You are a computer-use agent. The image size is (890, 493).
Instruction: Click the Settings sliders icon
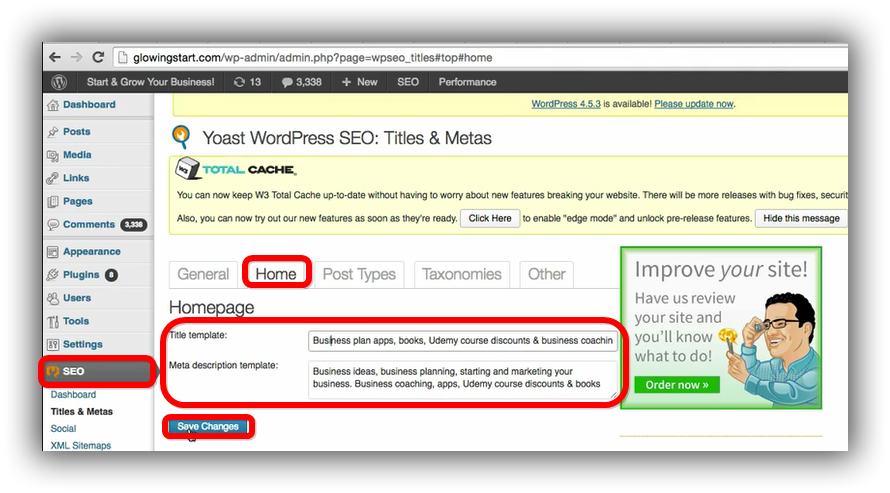click(x=53, y=345)
